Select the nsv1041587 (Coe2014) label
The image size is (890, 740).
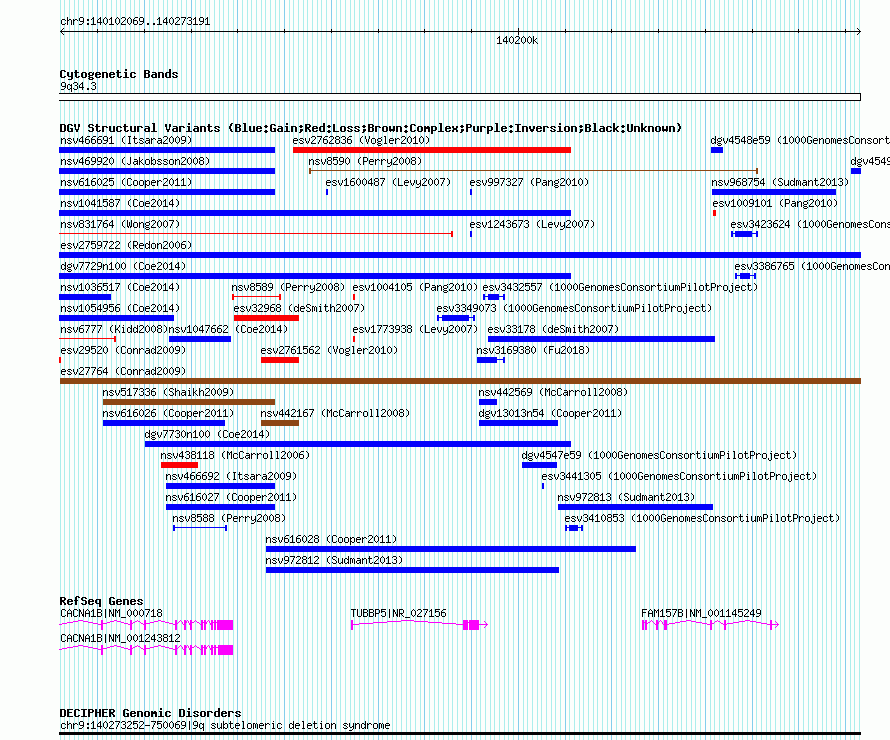click(120, 203)
